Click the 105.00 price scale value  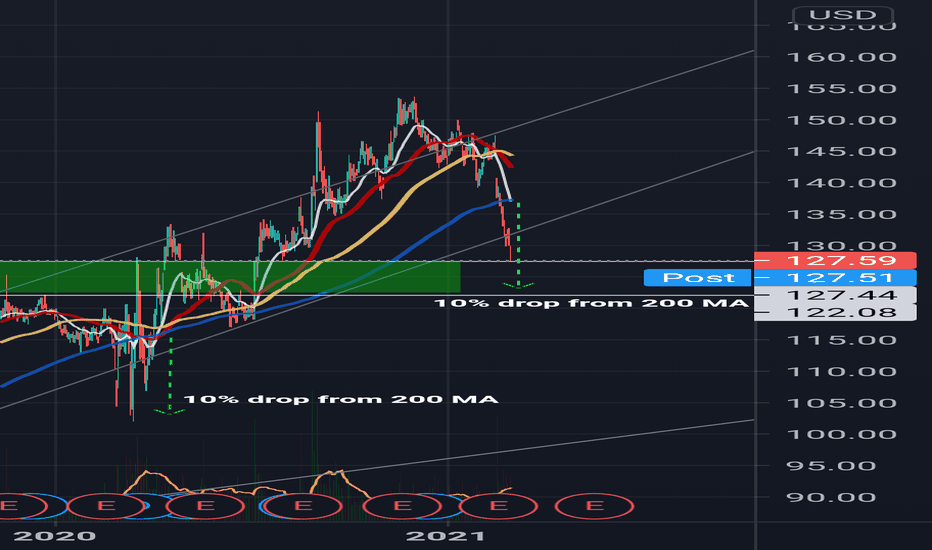[x=841, y=403]
